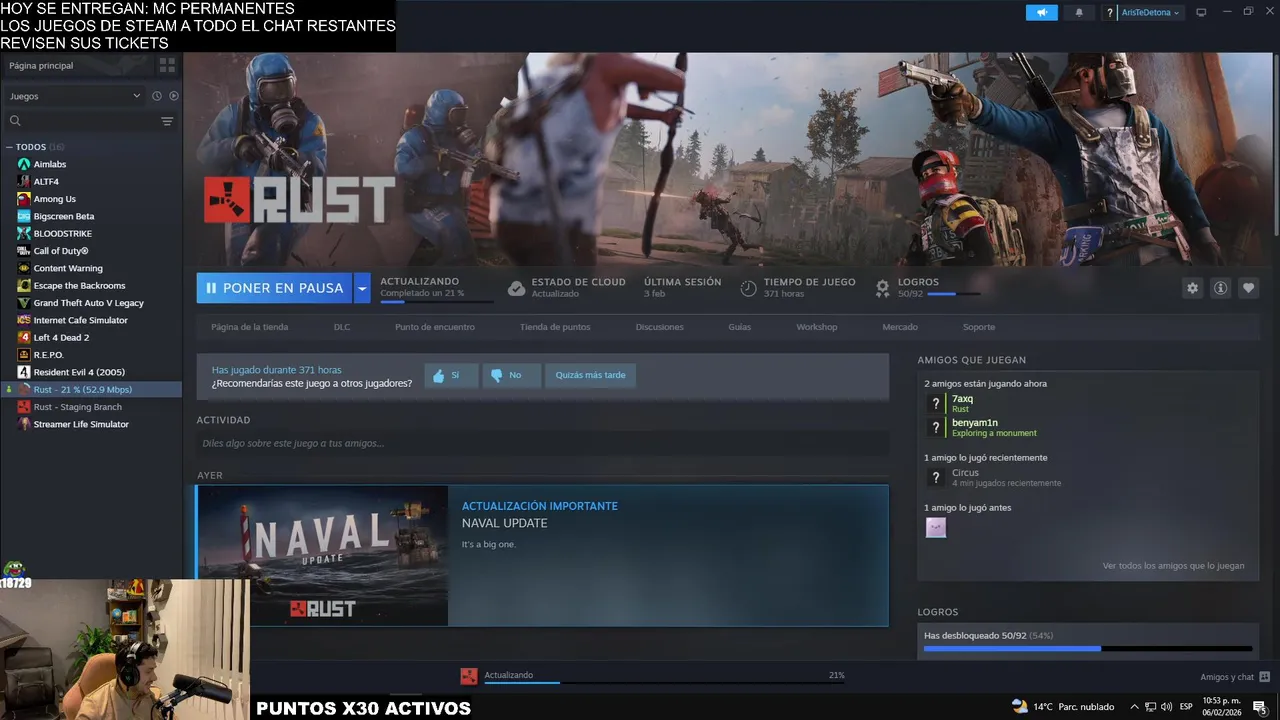Viewport: 1280px width, 720px height.
Task: Open friend Circus in friends list
Action: [993, 477]
